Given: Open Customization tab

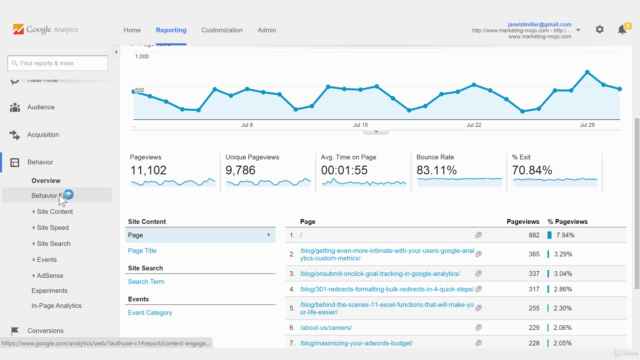Looking at the screenshot, I should 222,30.
